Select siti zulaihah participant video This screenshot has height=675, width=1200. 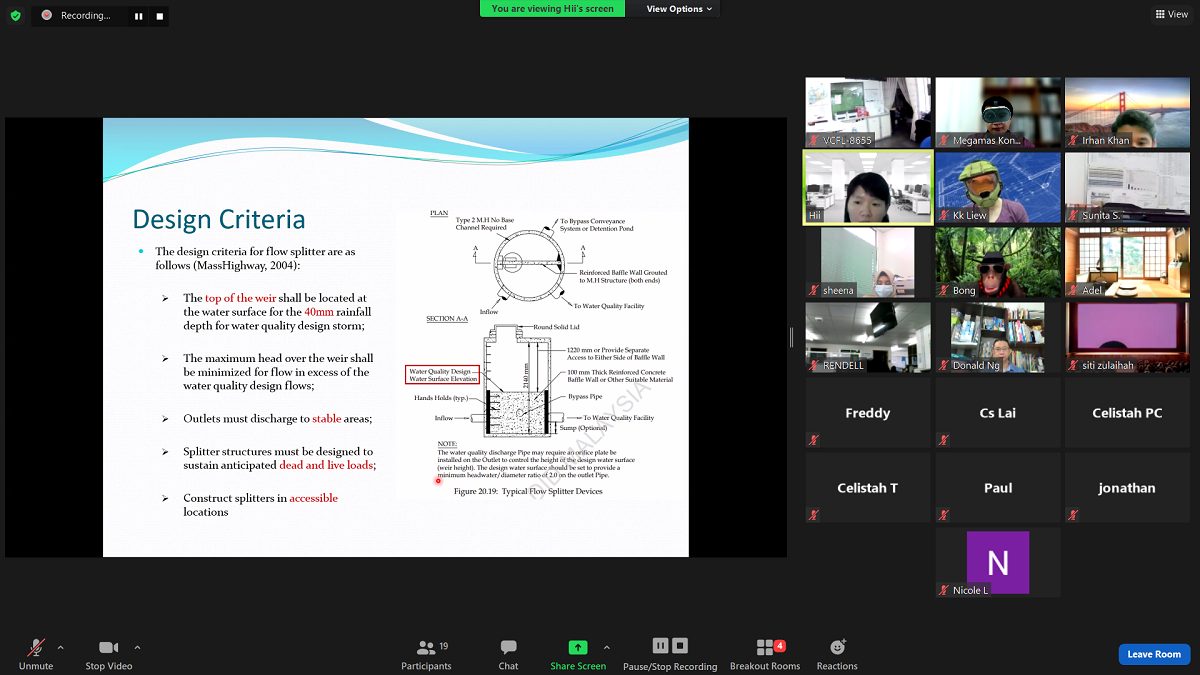point(1127,338)
